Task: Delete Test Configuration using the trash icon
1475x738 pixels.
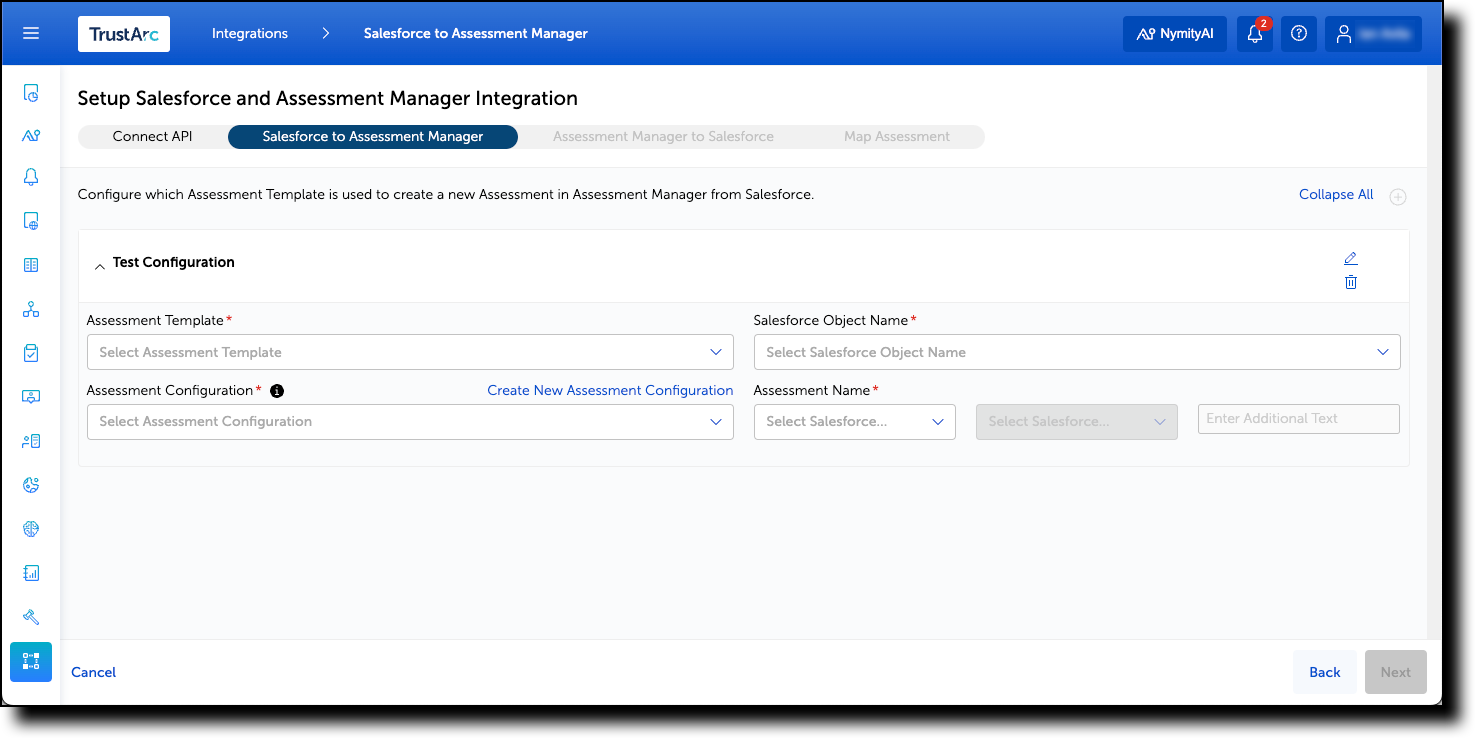Action: (1351, 282)
